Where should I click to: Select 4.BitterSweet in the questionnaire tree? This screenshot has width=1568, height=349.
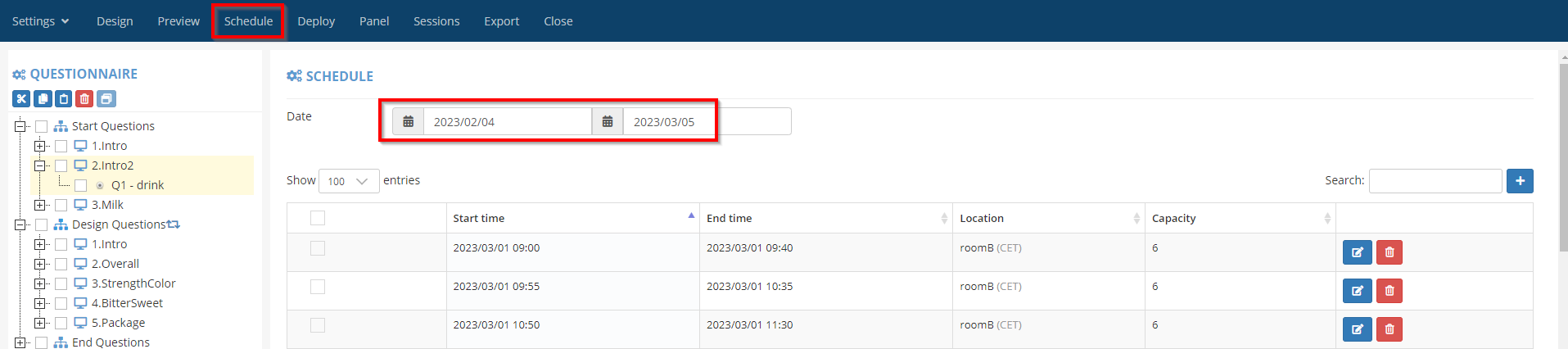[127, 303]
